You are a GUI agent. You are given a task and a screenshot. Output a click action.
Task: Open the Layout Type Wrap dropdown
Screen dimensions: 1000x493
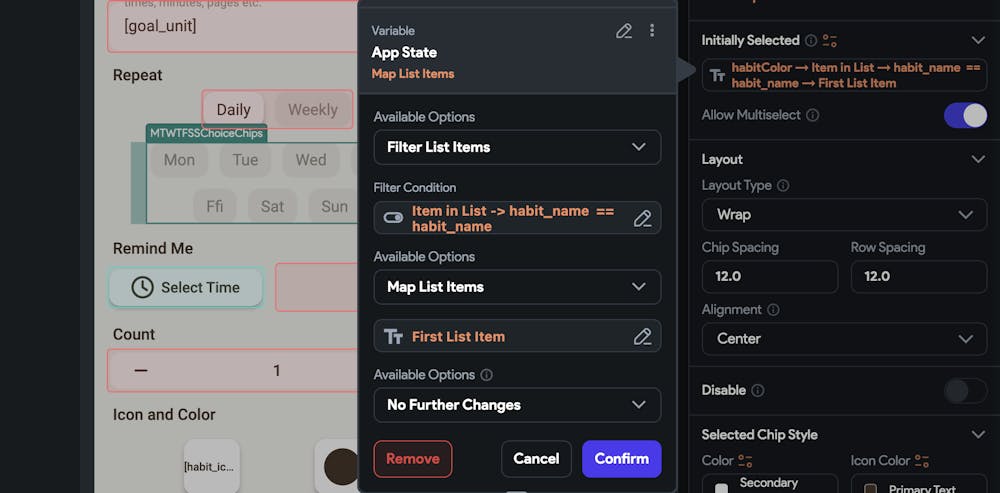pyautogui.click(x=844, y=215)
